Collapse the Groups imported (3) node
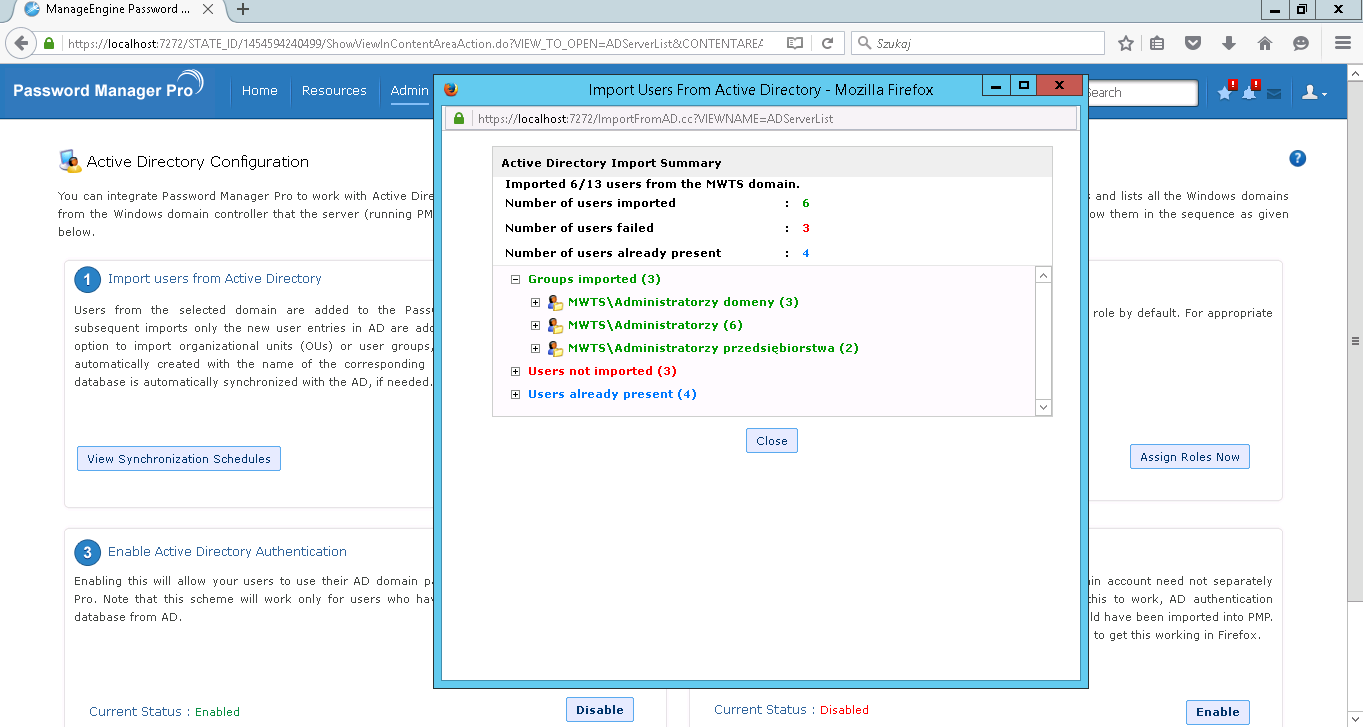Image resolution: width=1363 pixels, height=727 pixels. 516,280
